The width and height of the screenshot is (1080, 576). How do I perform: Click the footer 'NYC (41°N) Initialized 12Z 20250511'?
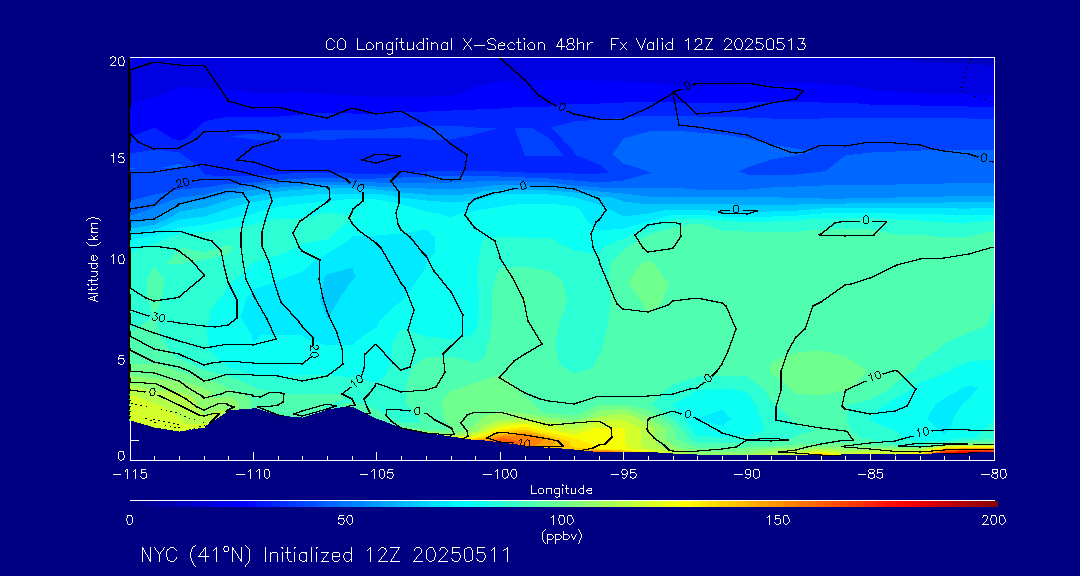pos(325,555)
